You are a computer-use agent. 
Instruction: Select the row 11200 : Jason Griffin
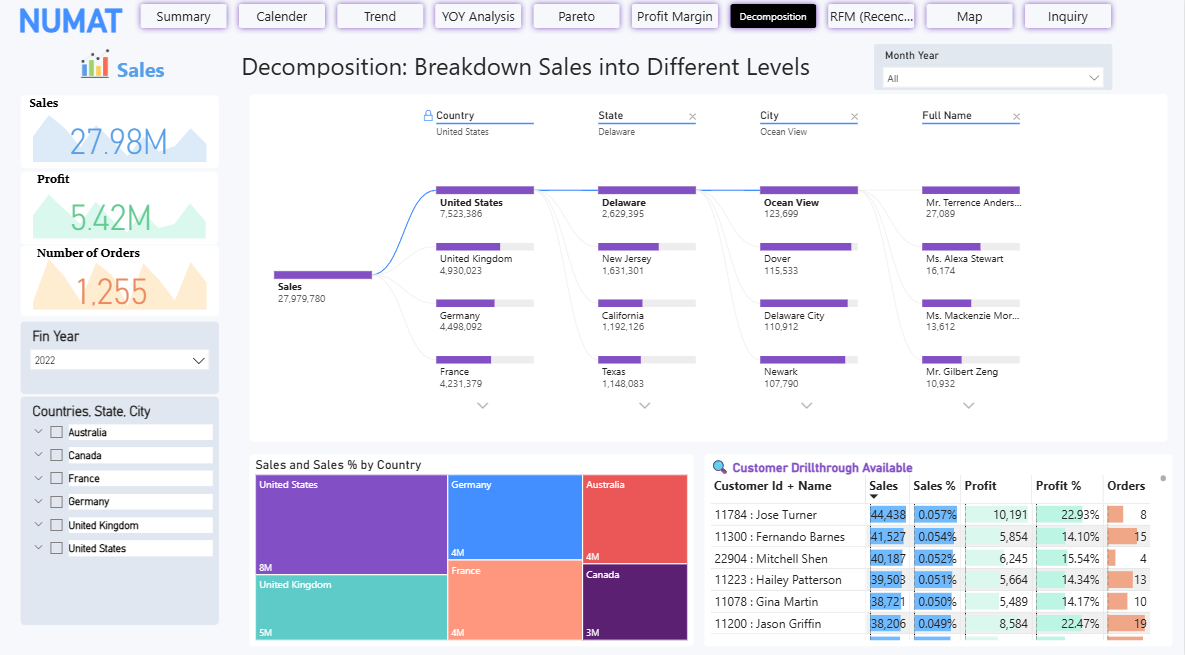pyautogui.click(x=930, y=623)
